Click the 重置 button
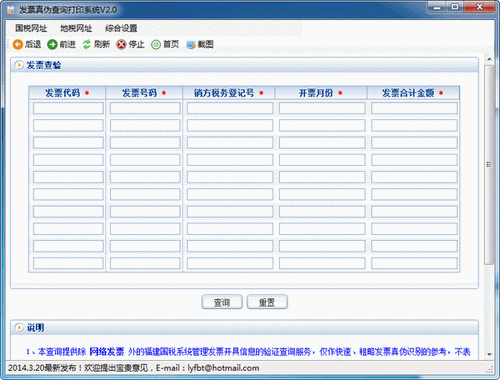Viewport: 500px width, 380px height. pos(267,302)
